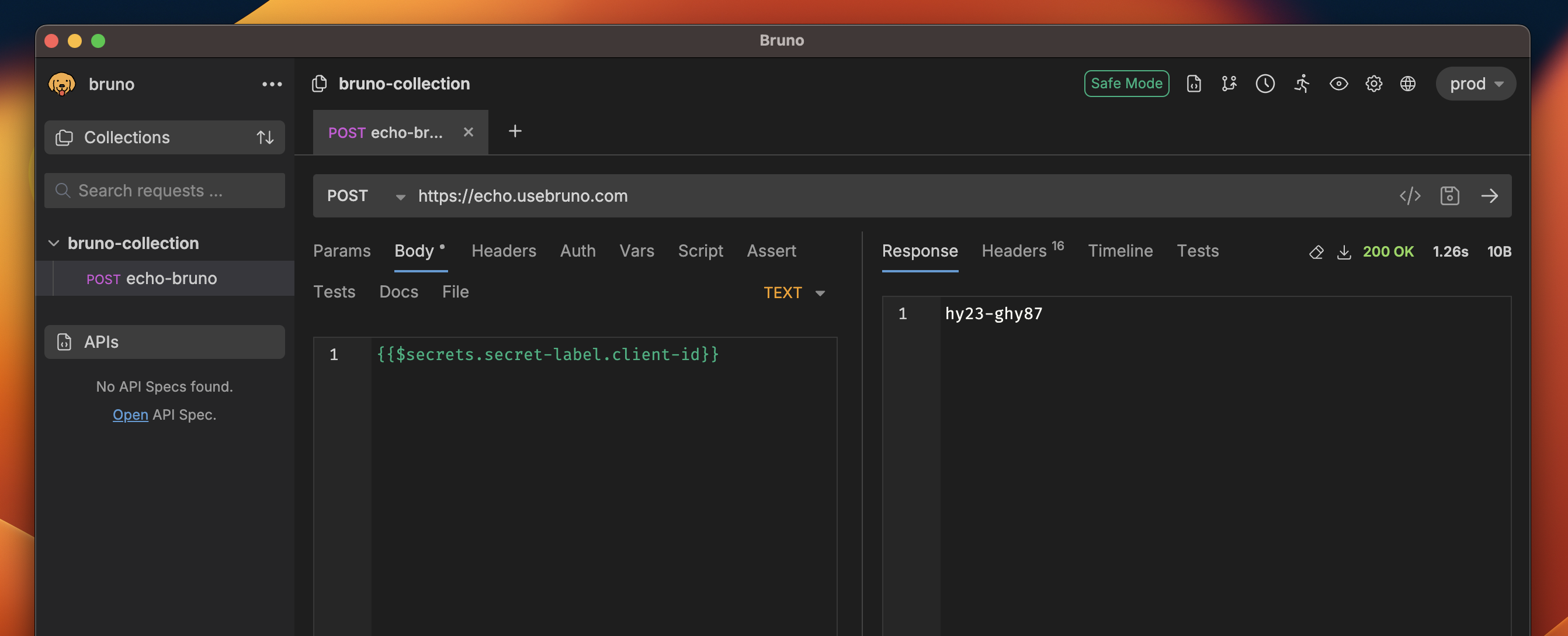
Task: Clear response with the eraser icon
Action: [1316, 251]
